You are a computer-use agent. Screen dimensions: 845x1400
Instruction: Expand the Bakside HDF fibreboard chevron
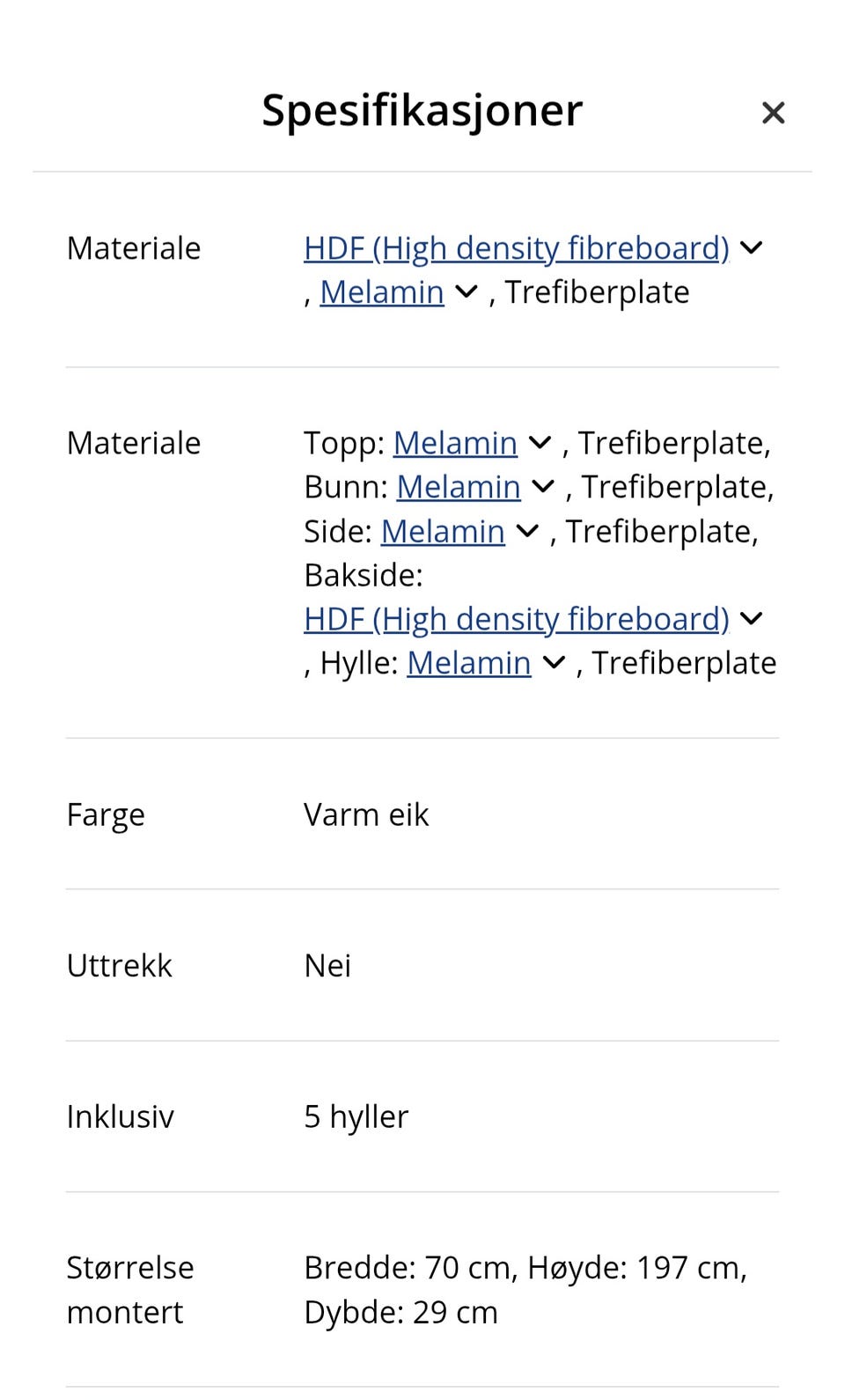(x=752, y=619)
